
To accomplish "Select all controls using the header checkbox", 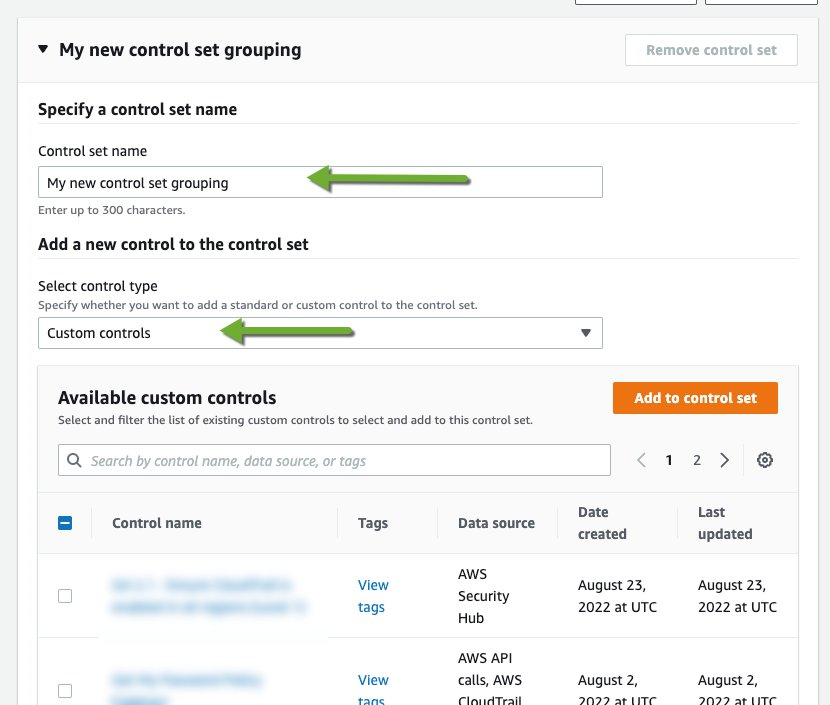I will (65, 522).
